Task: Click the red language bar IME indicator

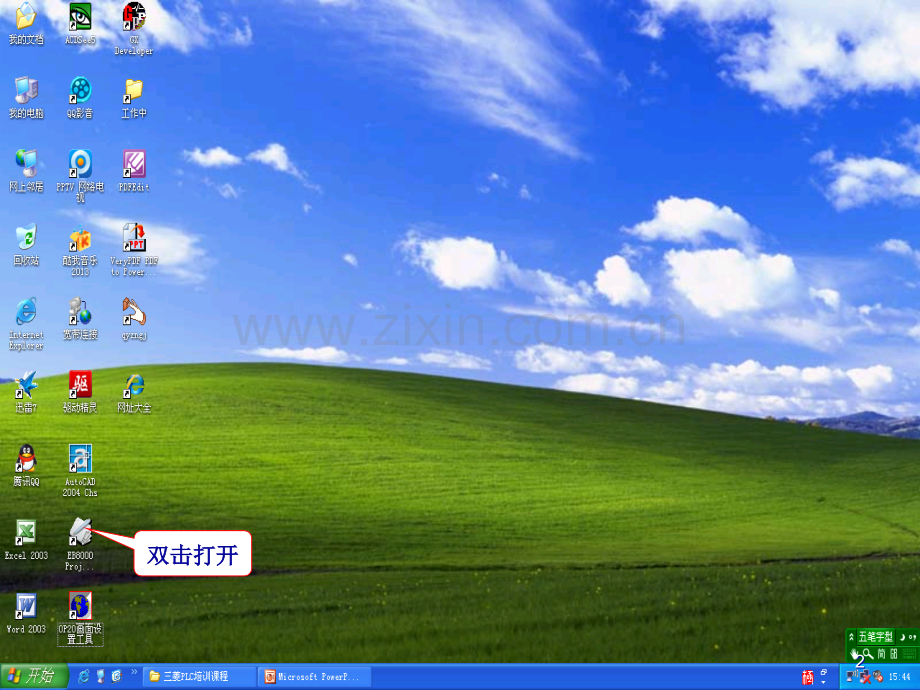Action: coord(808,677)
